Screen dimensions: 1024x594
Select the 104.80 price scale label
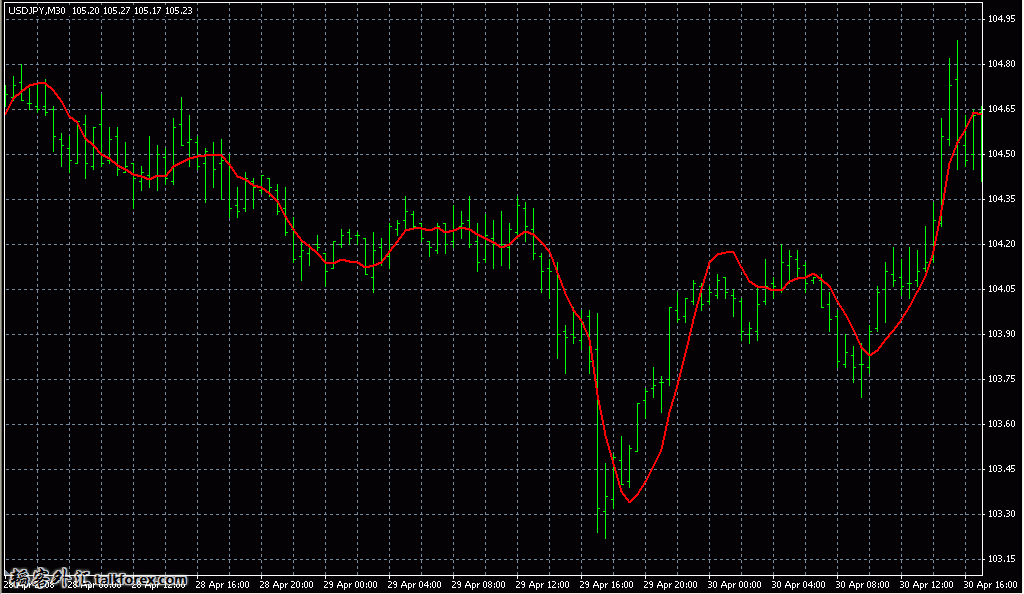point(1002,64)
